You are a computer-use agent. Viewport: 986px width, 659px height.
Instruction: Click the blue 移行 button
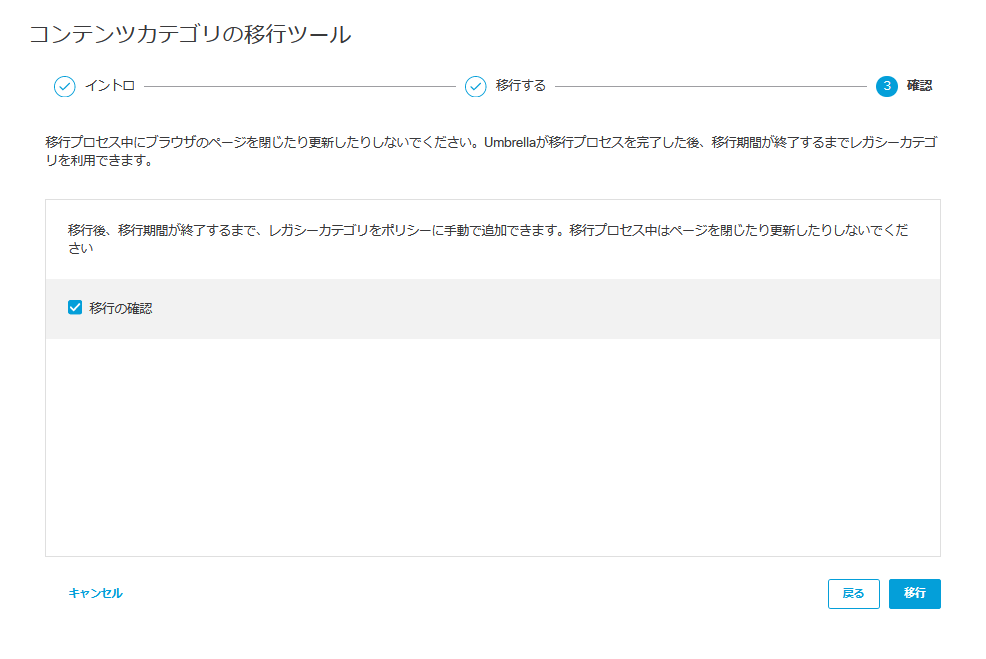(914, 594)
